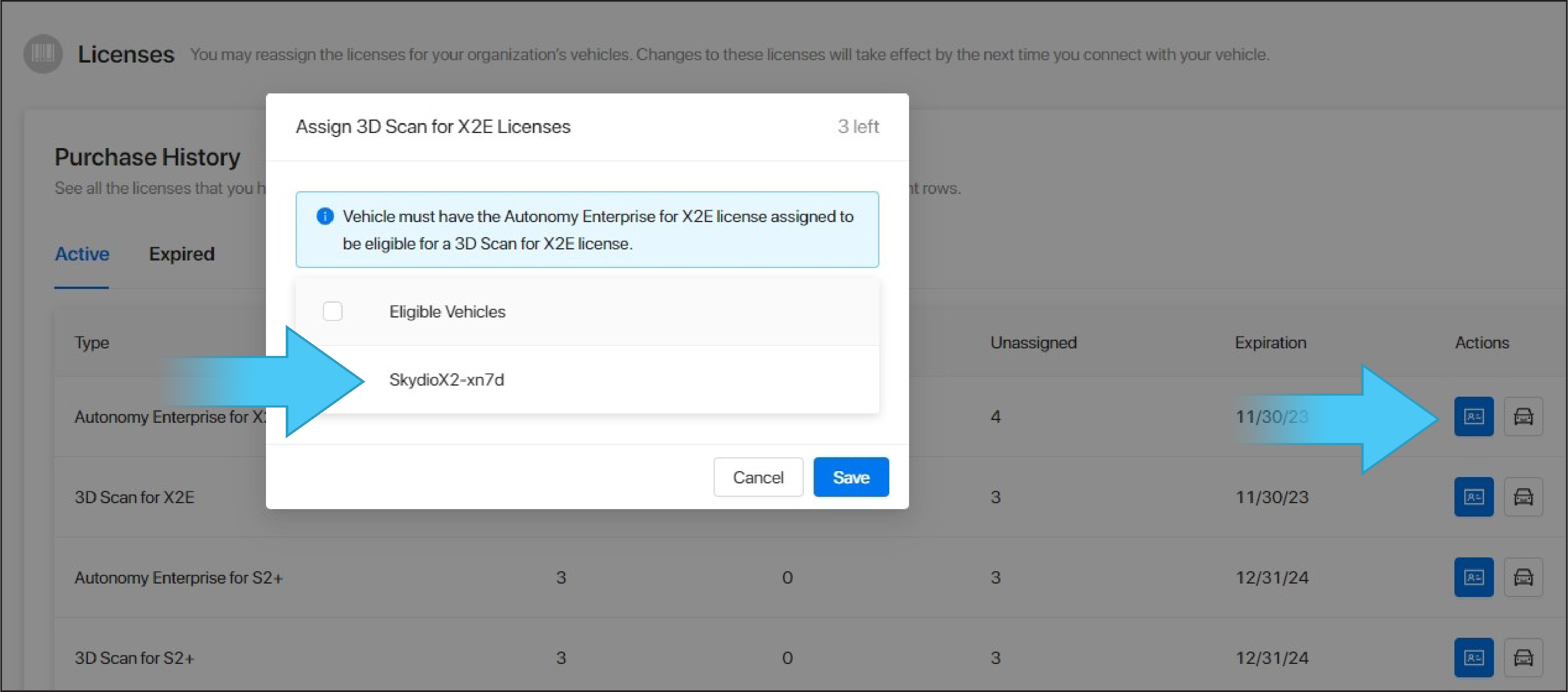Click the blue info icon in the notice
This screenshot has width=1568, height=692.
pos(325,216)
